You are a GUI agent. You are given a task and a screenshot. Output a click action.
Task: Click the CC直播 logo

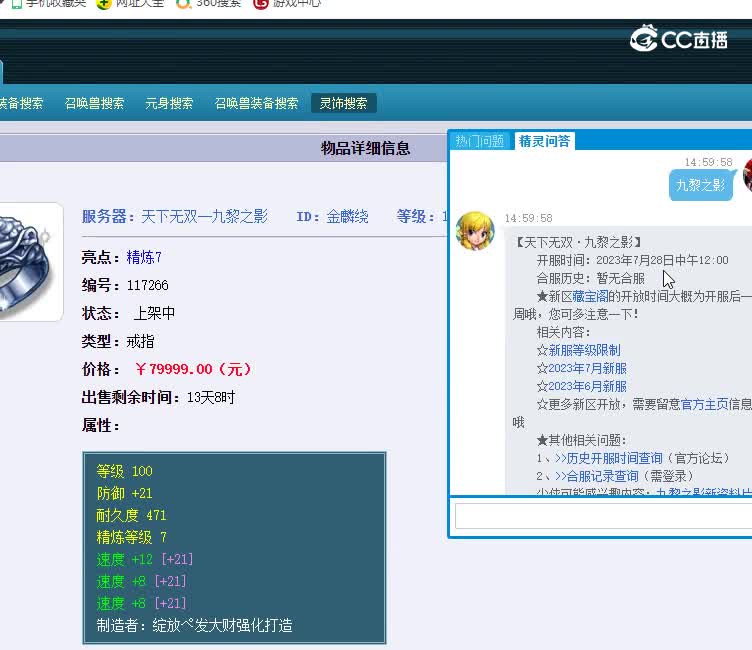click(679, 38)
